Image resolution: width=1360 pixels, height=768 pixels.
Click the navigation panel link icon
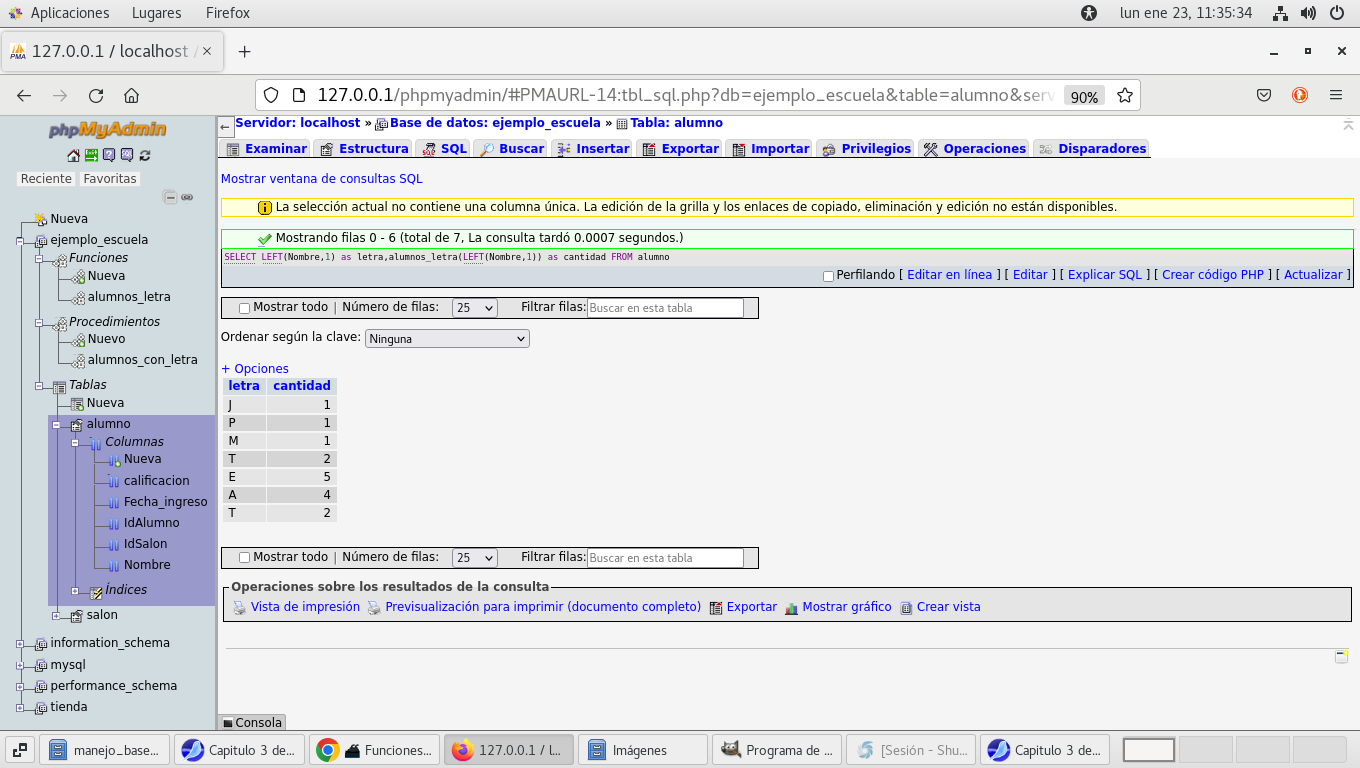(x=187, y=198)
